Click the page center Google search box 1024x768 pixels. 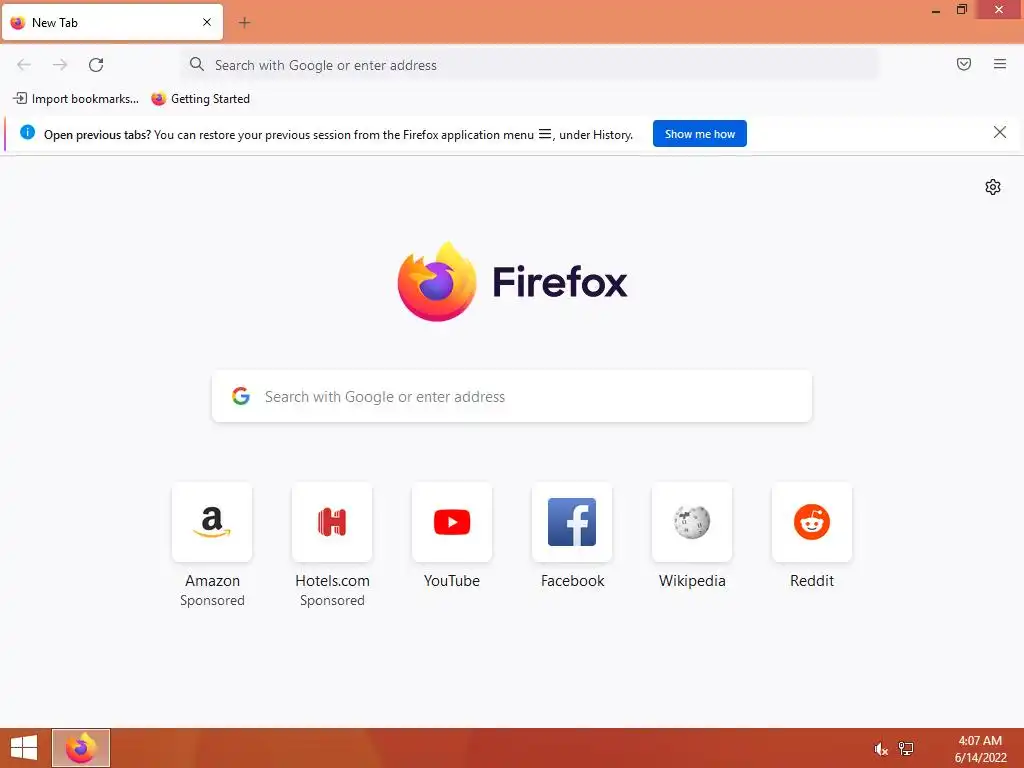[512, 396]
